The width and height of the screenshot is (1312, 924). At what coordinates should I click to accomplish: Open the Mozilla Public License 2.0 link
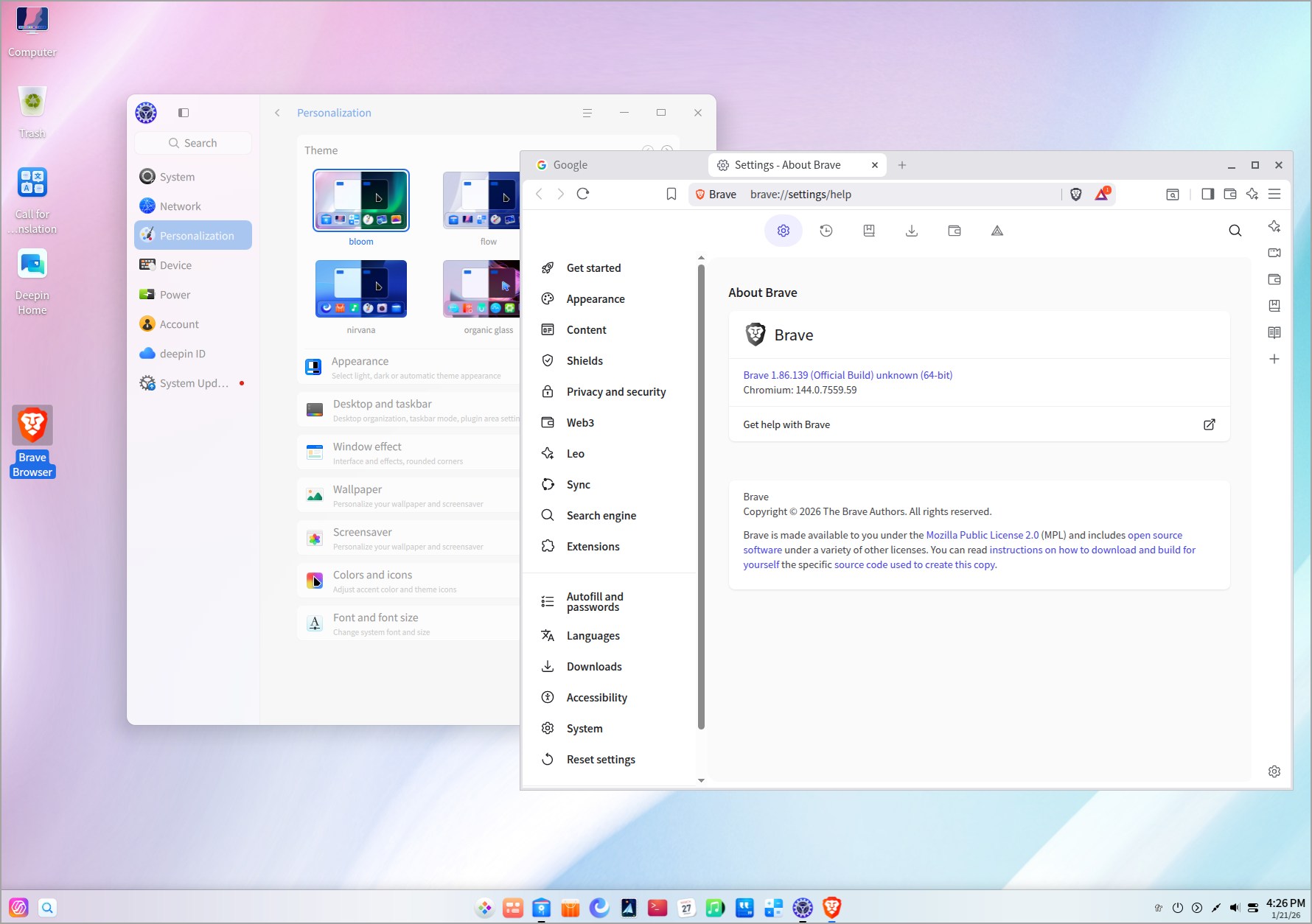point(982,535)
